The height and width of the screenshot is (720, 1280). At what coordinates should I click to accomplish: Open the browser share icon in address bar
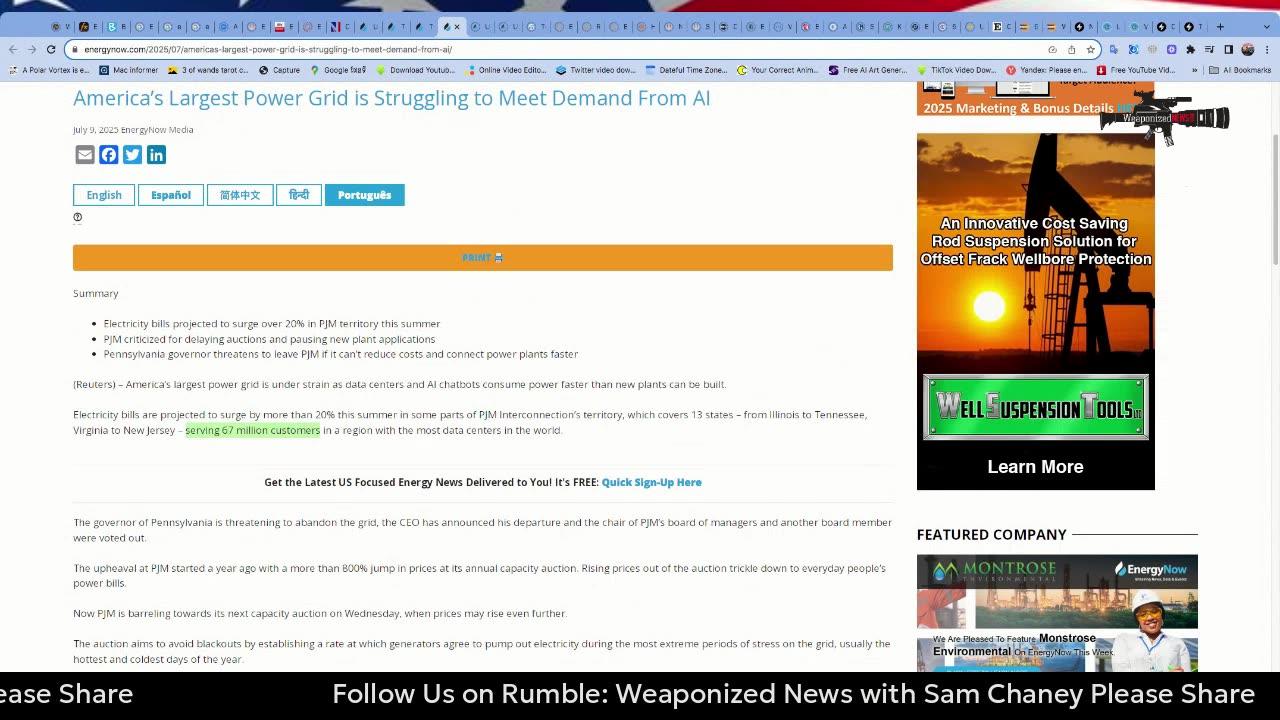click(1072, 49)
